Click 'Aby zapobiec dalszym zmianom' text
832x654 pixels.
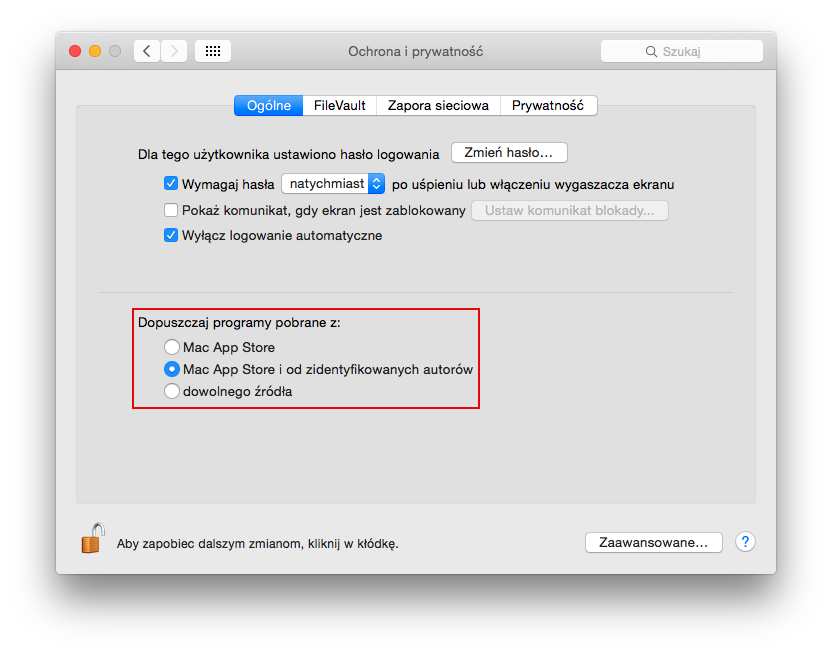coord(257,544)
